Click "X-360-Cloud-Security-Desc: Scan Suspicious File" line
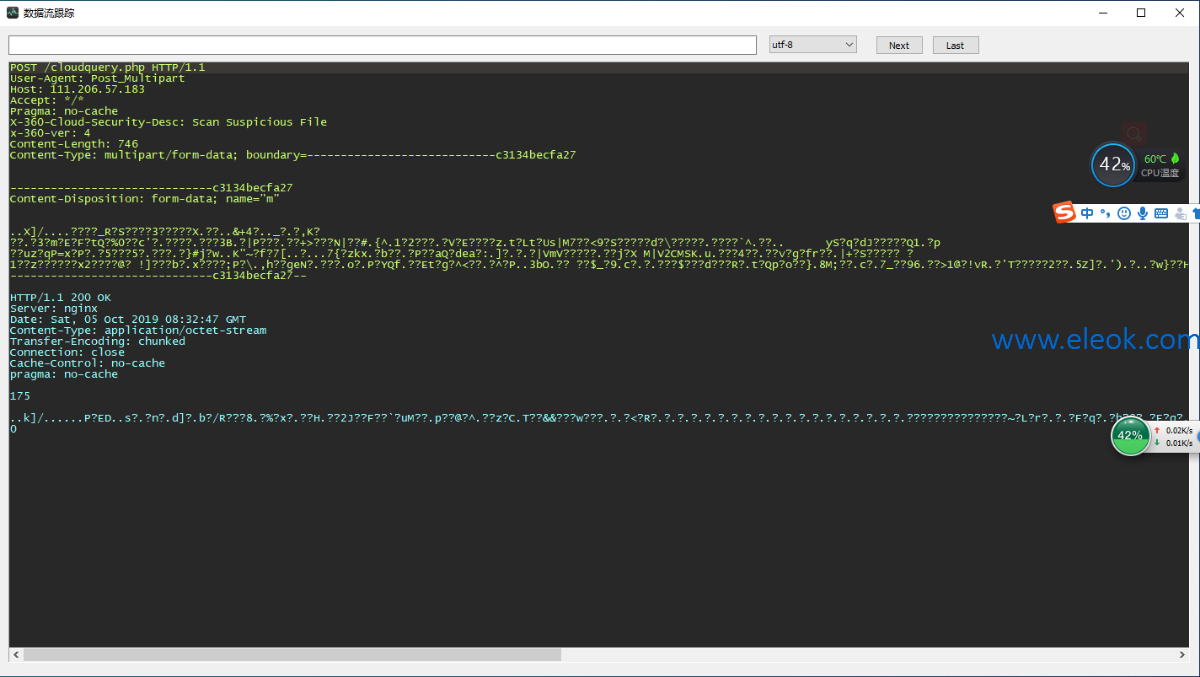Image resolution: width=1200 pixels, height=677 pixels. tap(168, 122)
